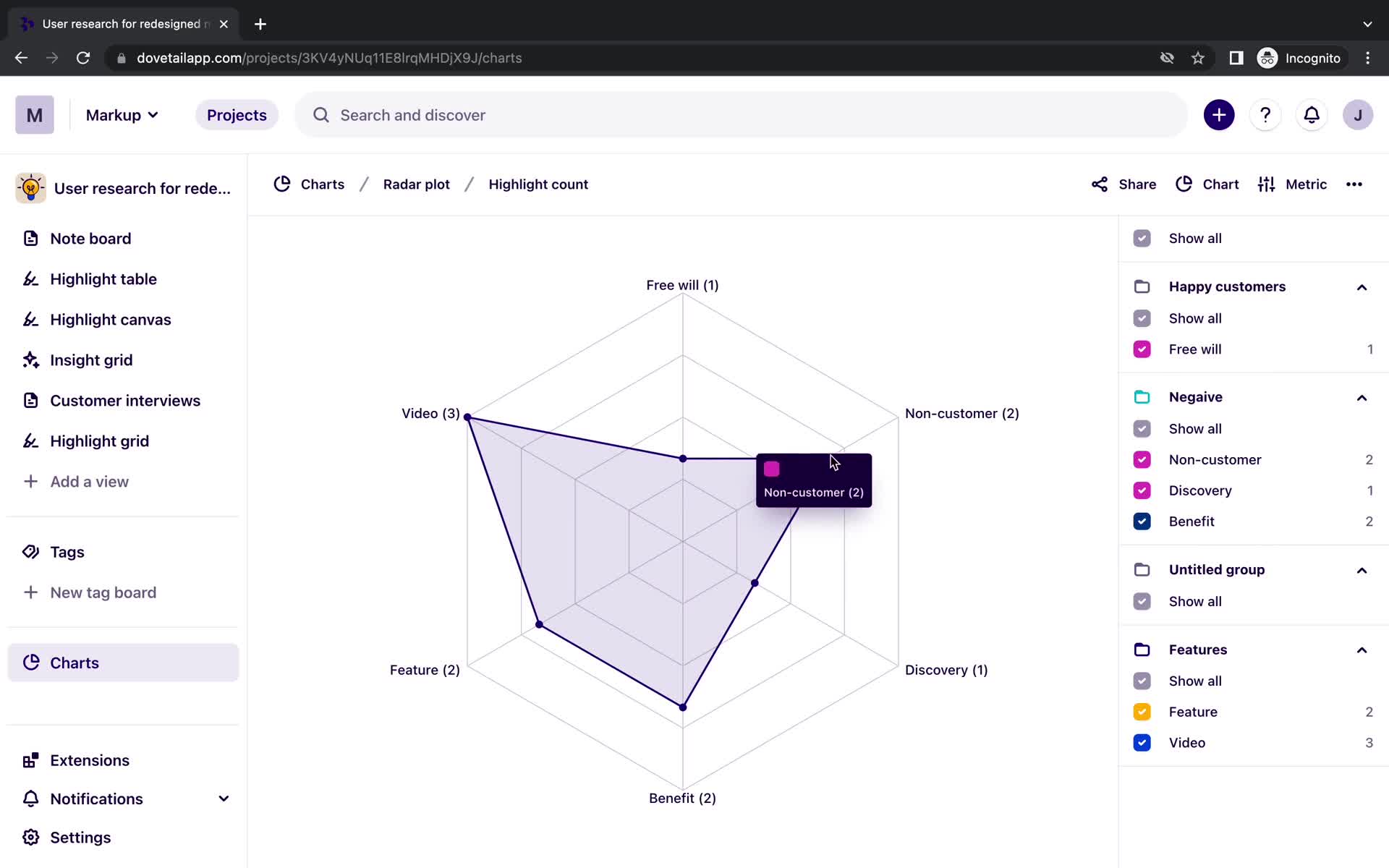Click the Charts icon in sidebar

(x=31, y=662)
